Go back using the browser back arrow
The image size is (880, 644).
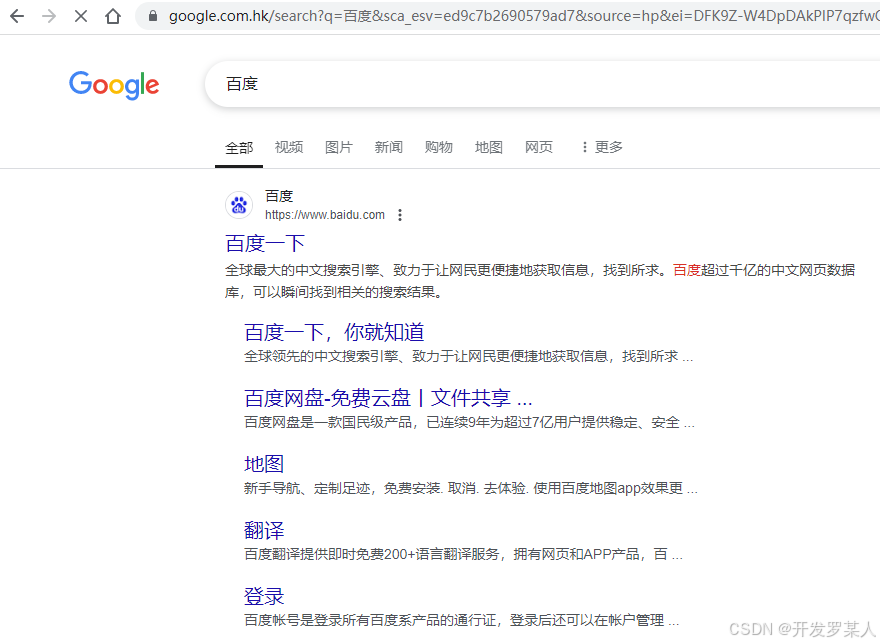17,16
